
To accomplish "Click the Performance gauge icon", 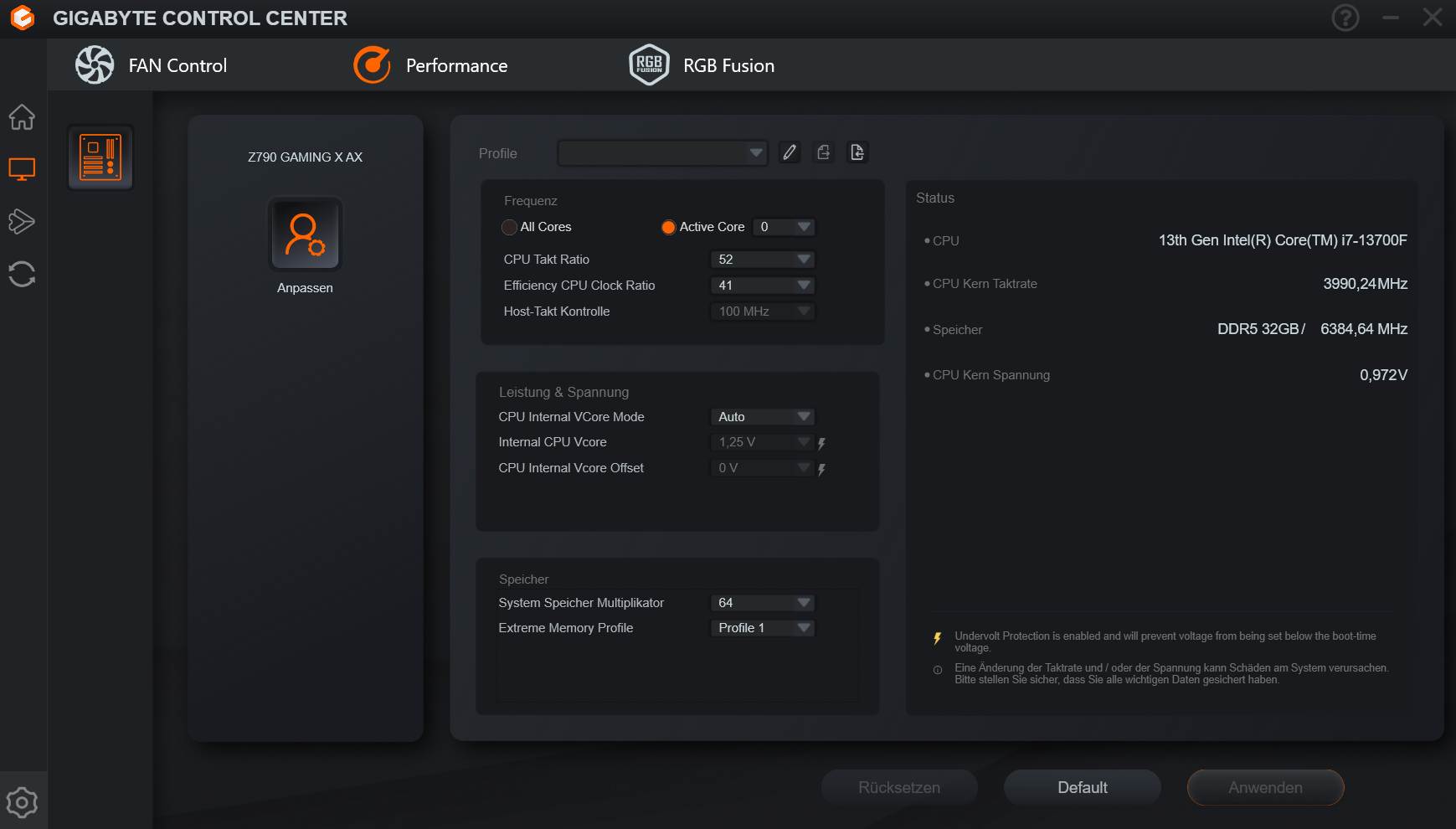I will pos(372,65).
